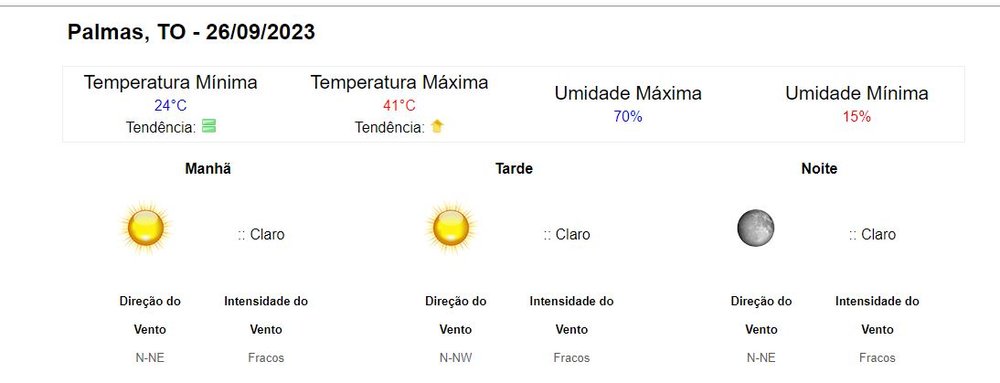Click the 24°C minimum temperature value
This screenshot has width=1000, height=383.
170,105
